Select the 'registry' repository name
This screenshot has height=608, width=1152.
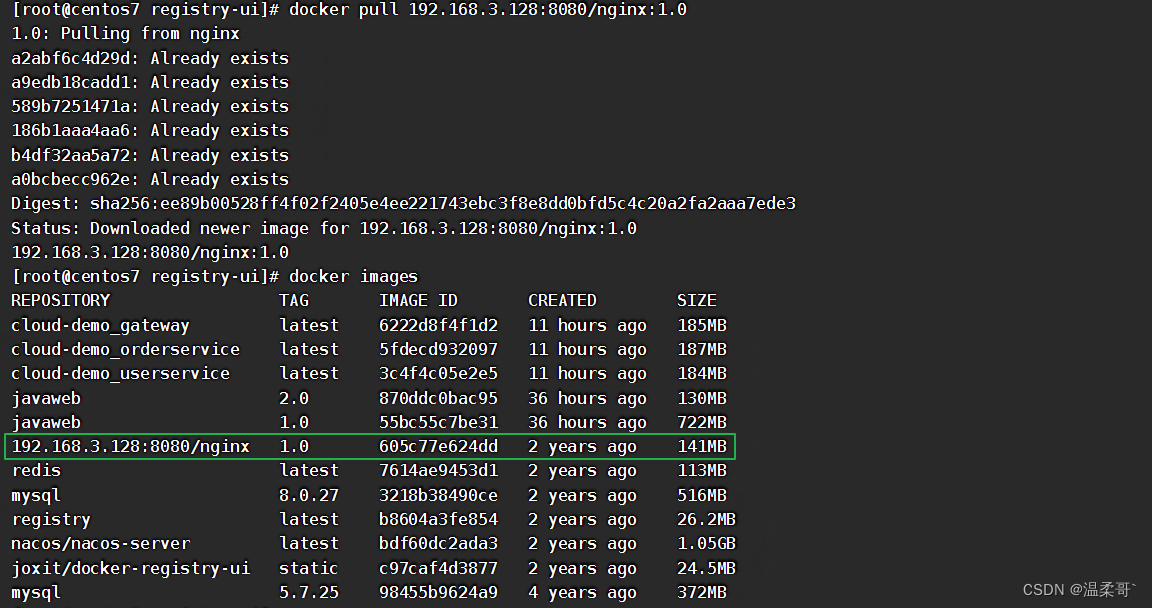(51, 520)
